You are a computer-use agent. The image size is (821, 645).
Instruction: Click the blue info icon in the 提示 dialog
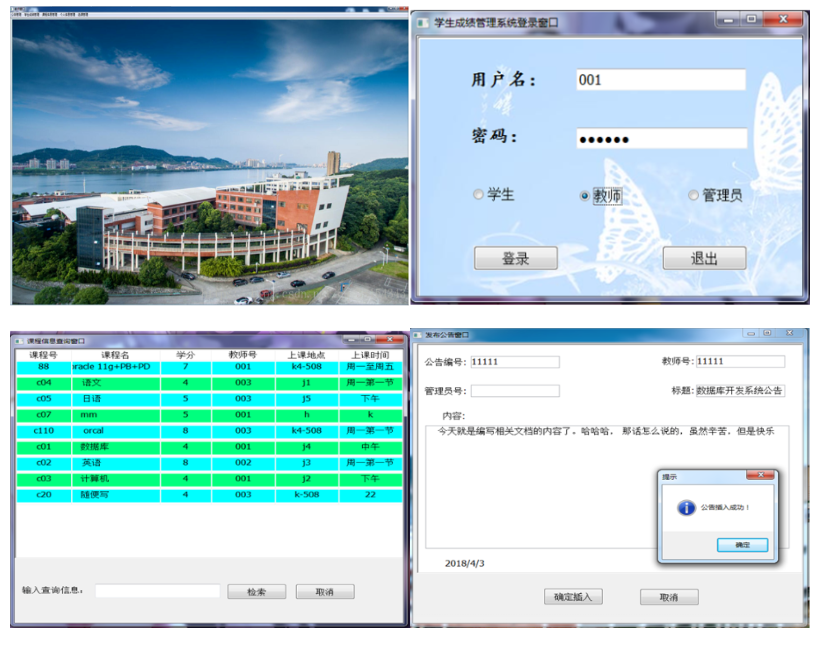[686, 508]
